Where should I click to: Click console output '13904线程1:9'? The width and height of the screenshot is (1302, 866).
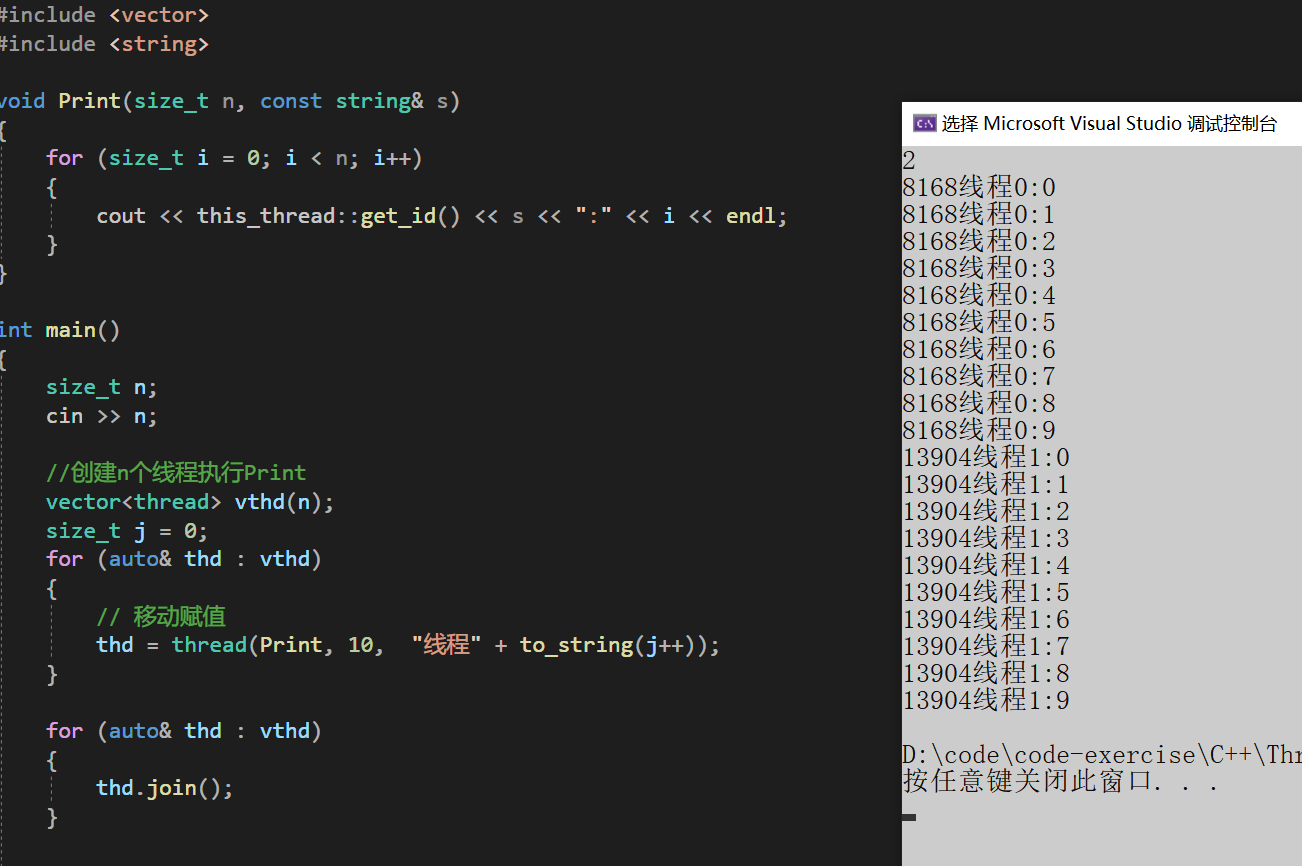986,701
